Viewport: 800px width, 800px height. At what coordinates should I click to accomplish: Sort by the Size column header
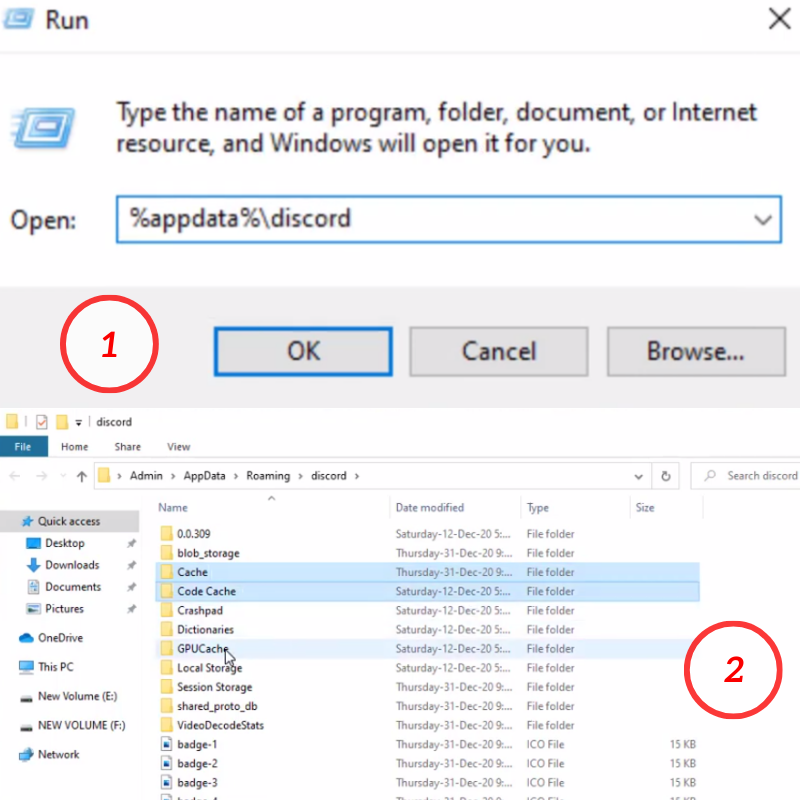pyautogui.click(x=645, y=508)
